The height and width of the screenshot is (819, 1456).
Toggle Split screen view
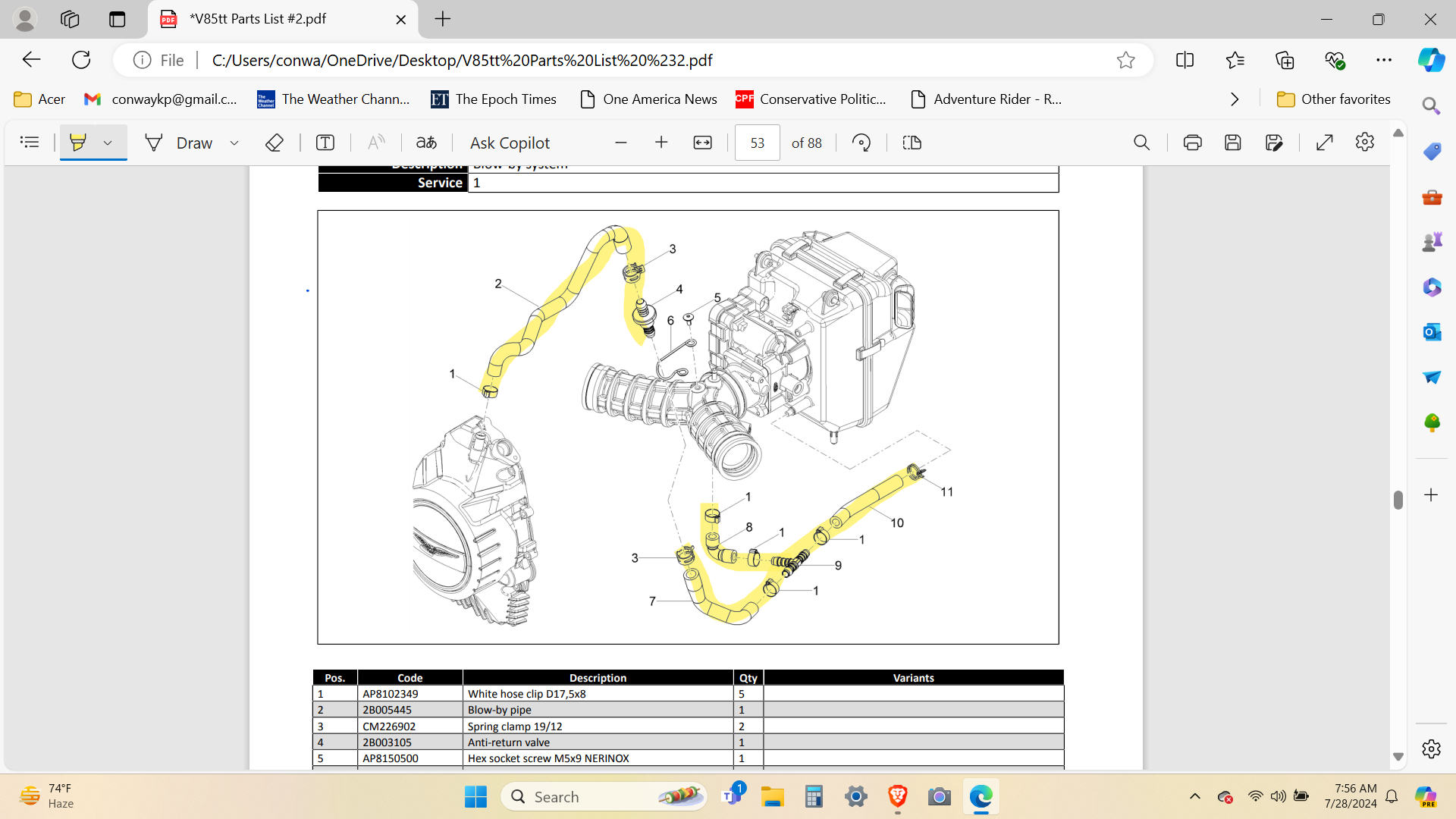(1185, 60)
